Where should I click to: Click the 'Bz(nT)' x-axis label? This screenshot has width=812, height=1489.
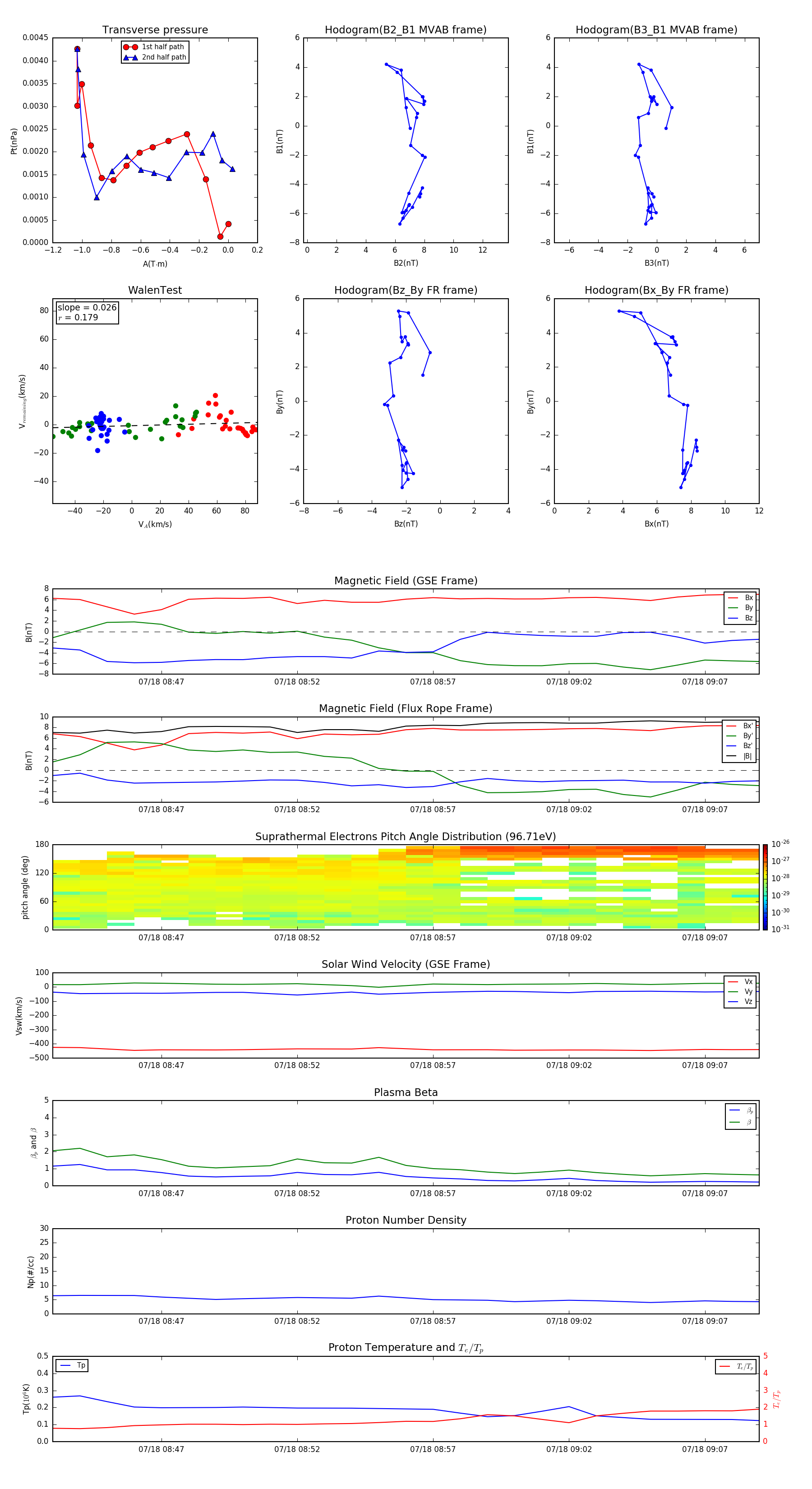pos(406,524)
